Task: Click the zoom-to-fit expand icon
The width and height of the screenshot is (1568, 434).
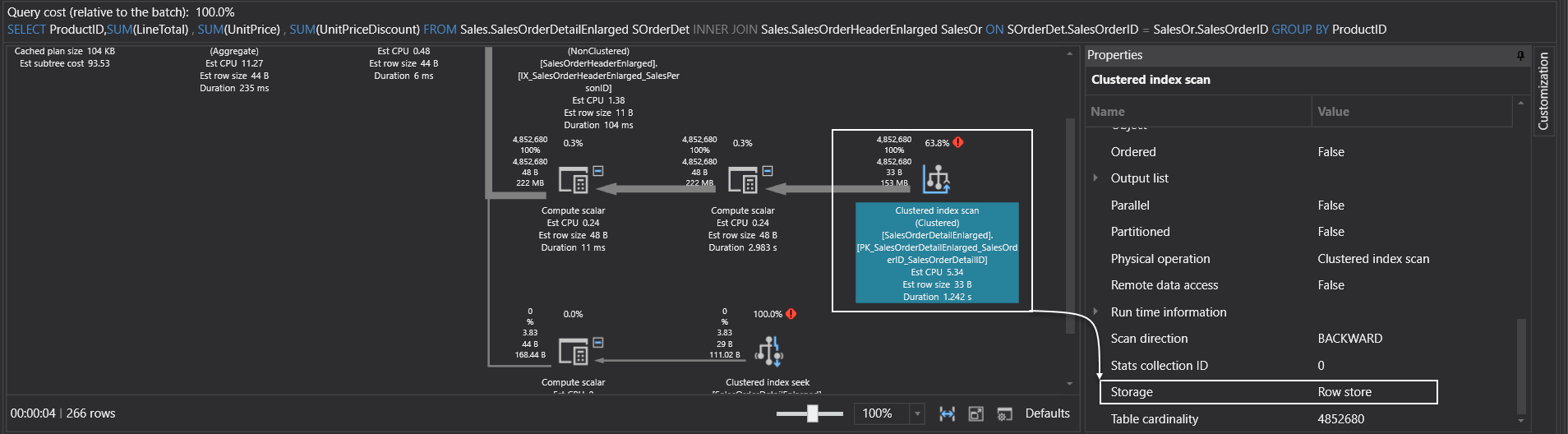Action: point(976,413)
